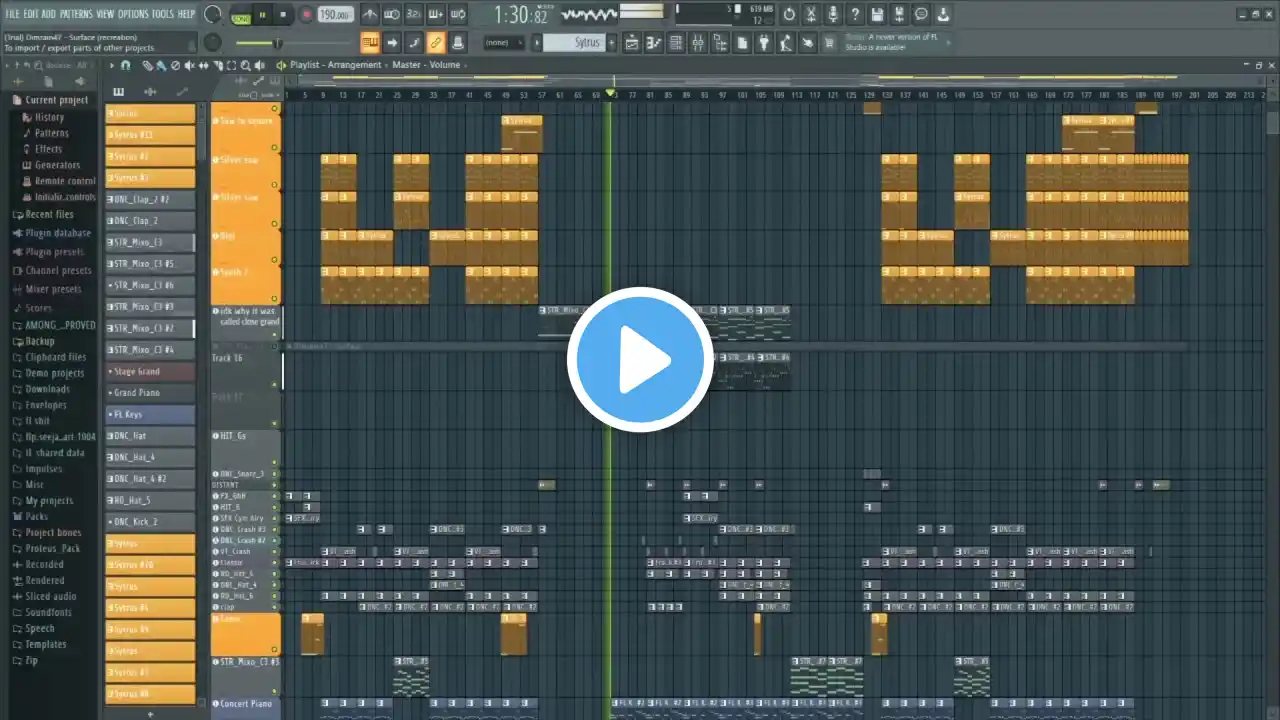The width and height of the screenshot is (1280, 720).
Task: Open the project files page icon
Action: click(x=741, y=43)
